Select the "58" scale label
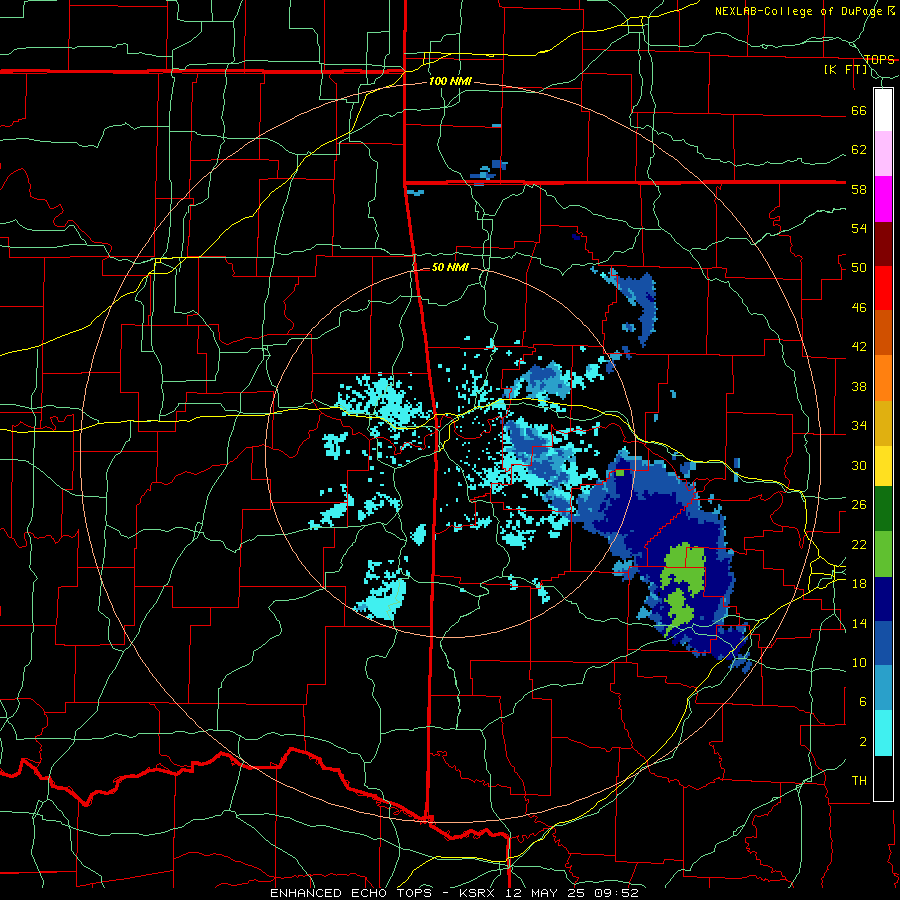 point(859,189)
